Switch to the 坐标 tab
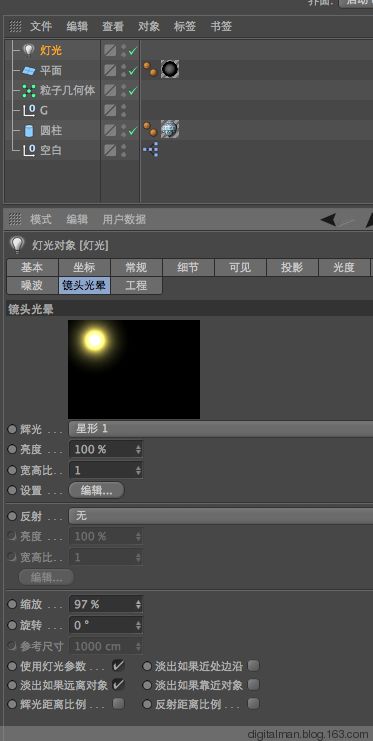Image resolution: width=373 pixels, height=741 pixels. 84,267
